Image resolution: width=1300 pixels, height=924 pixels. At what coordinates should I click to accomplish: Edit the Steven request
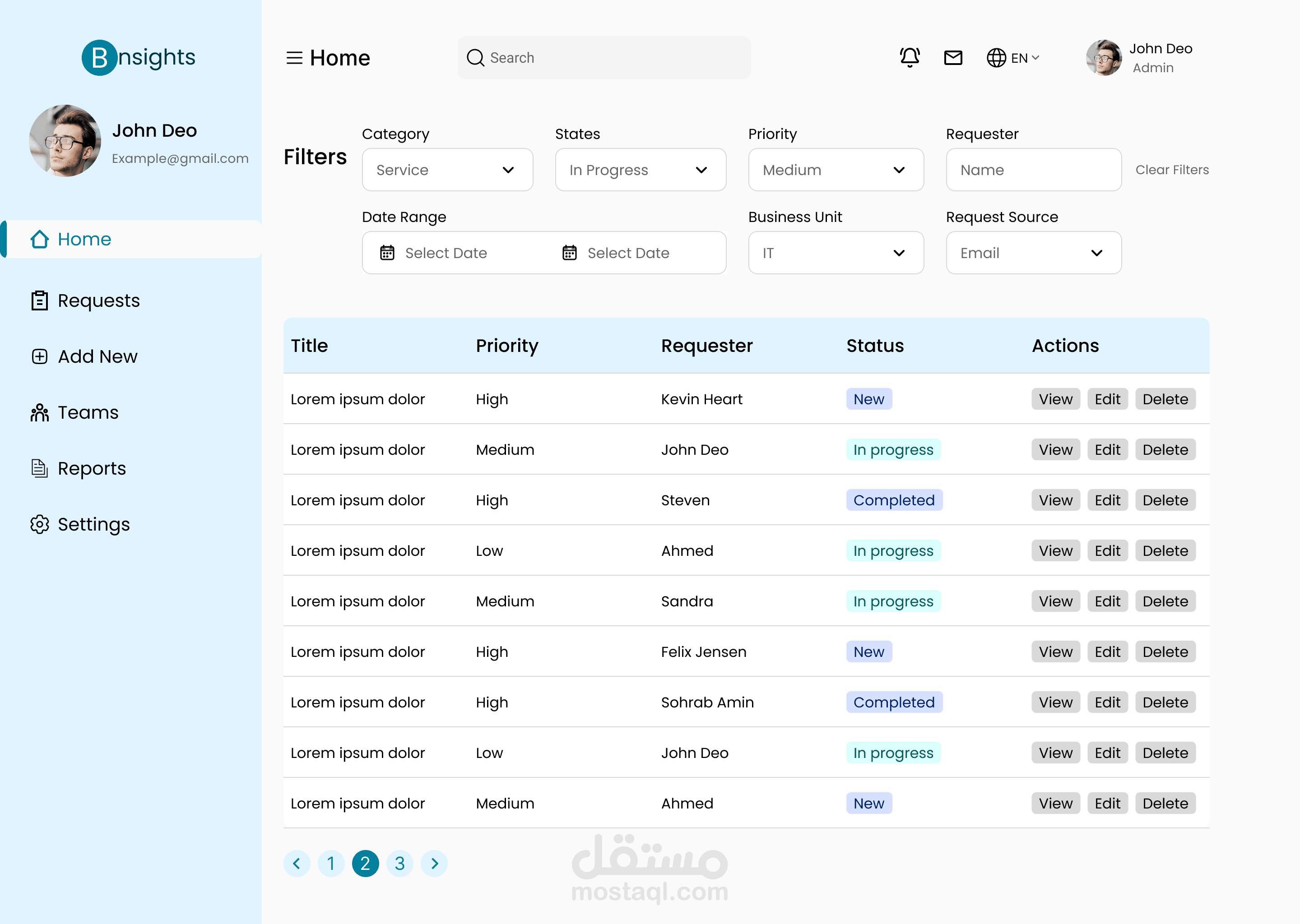coord(1107,500)
